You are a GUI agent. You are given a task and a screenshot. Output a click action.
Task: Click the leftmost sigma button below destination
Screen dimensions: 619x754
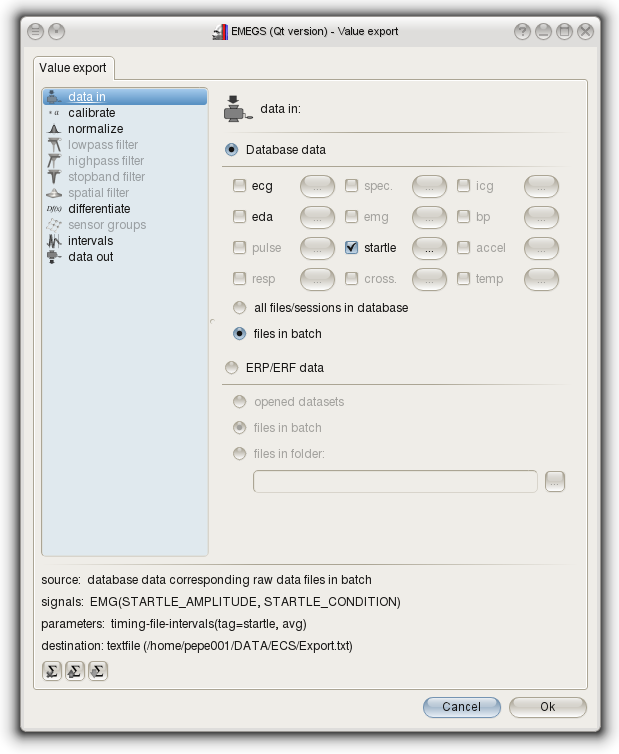click(52, 671)
